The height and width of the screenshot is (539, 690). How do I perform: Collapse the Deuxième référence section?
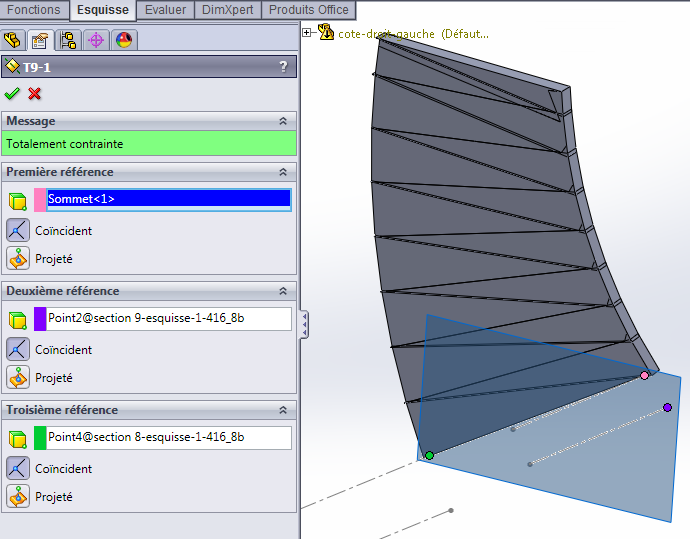283,291
